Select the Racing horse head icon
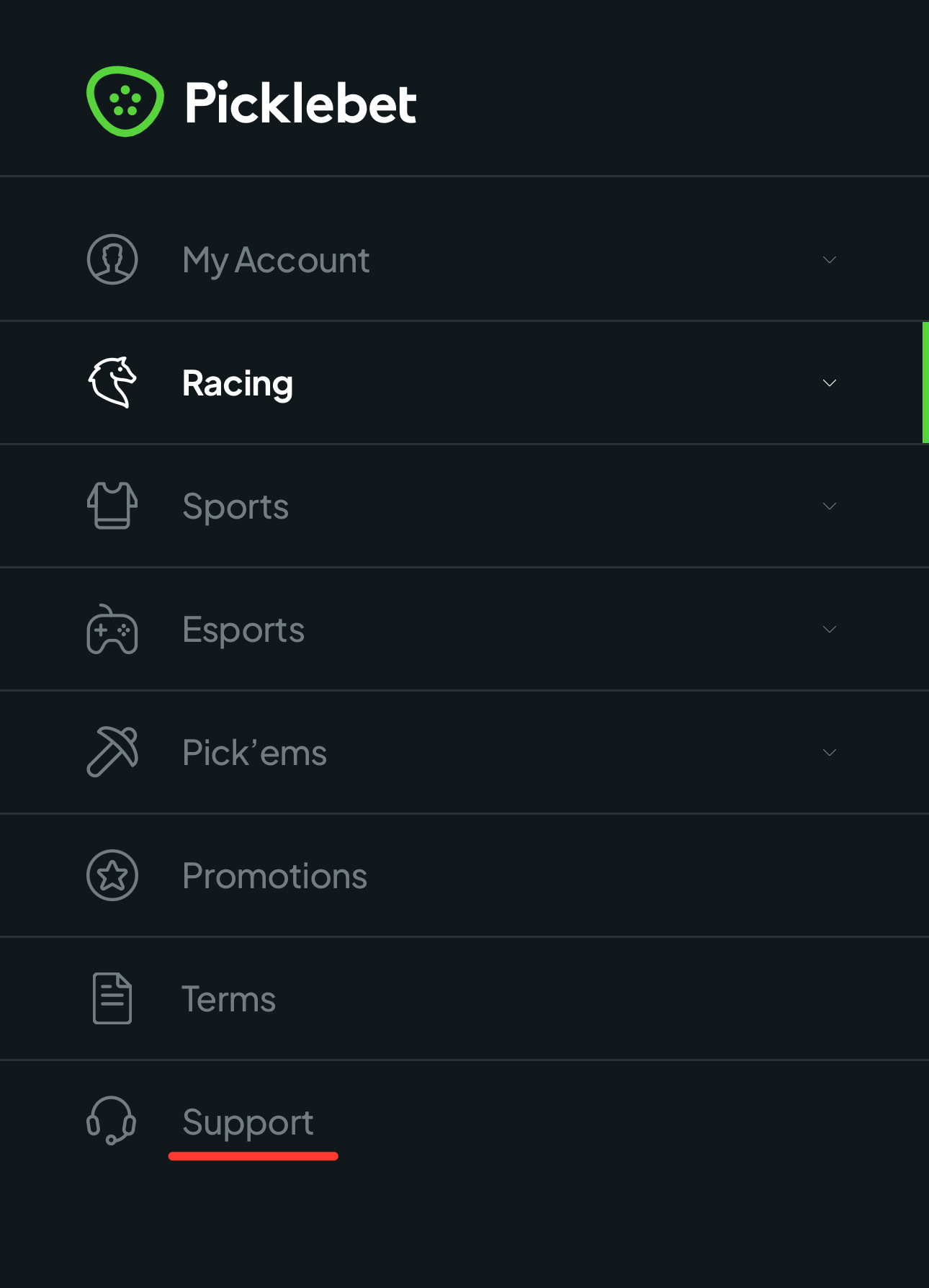The width and height of the screenshot is (929, 1288). [x=112, y=383]
